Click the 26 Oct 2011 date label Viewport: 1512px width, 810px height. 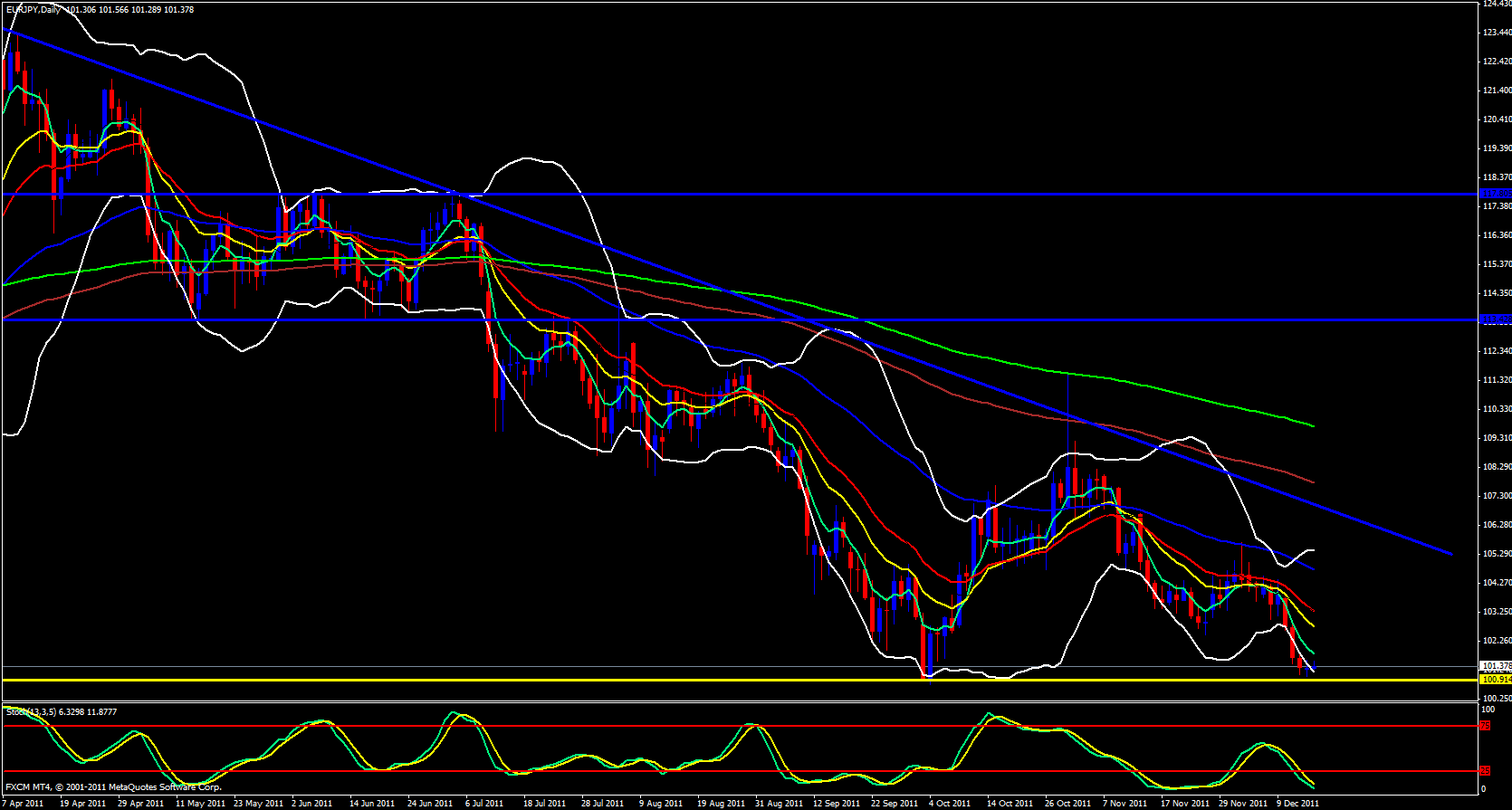point(1067,803)
